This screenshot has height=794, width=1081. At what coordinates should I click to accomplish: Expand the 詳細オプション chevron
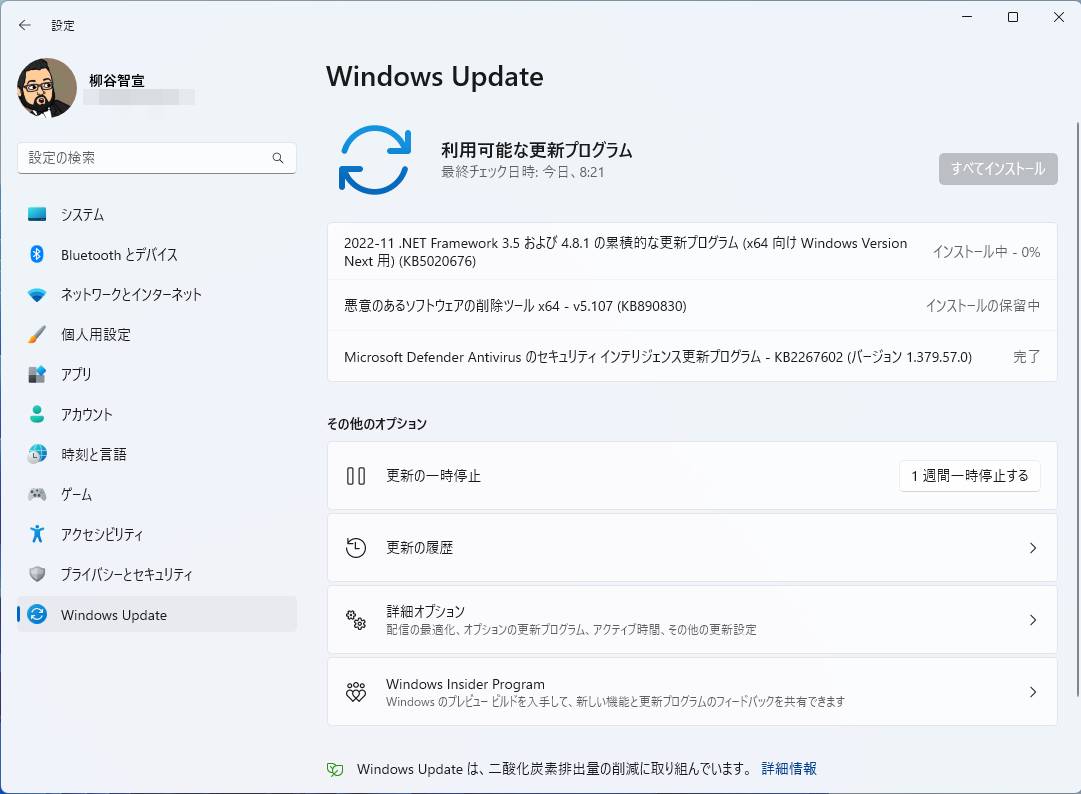1033,620
